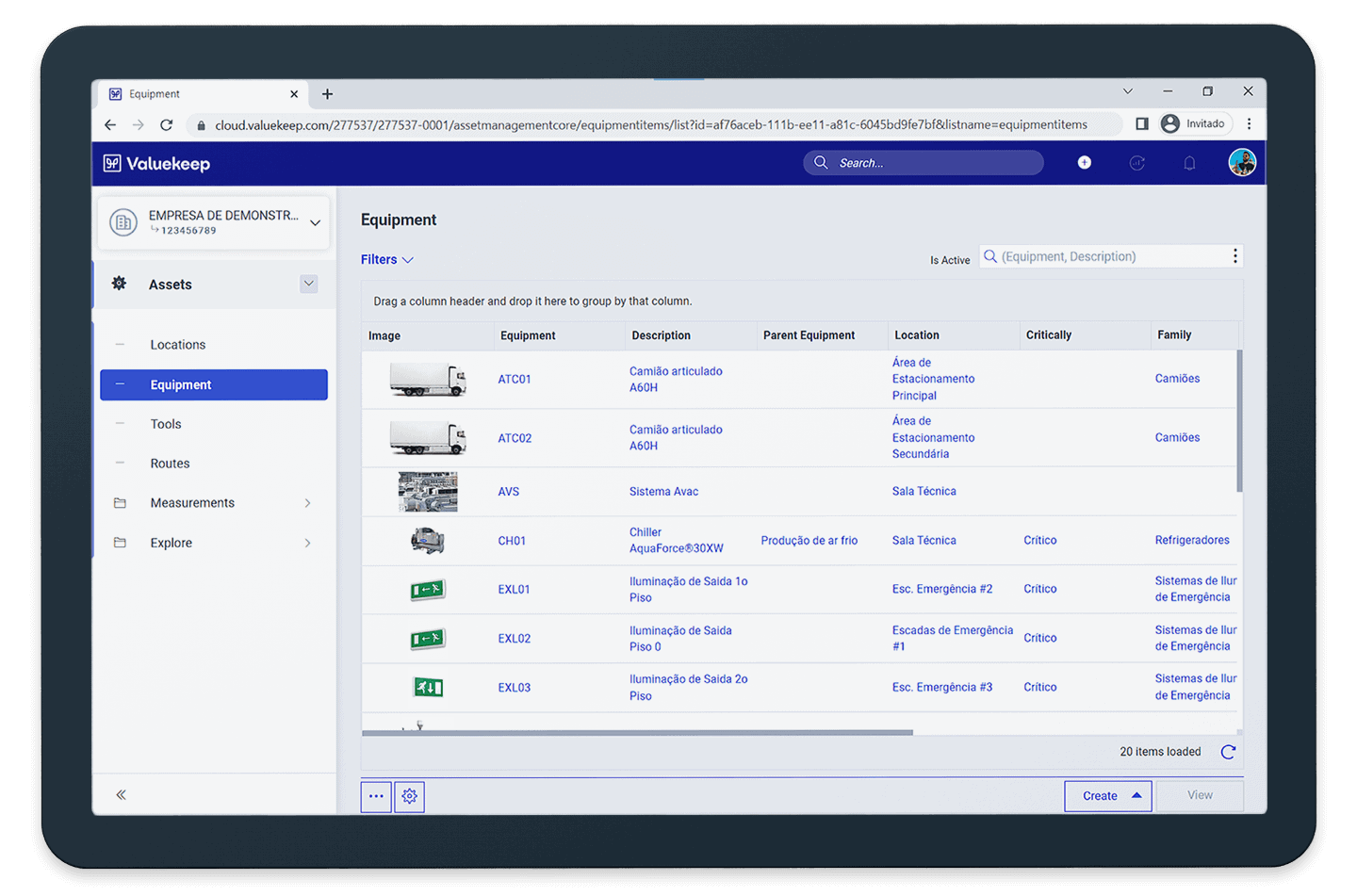
Task: Reload the page in browser toolbar
Action: click(x=167, y=124)
